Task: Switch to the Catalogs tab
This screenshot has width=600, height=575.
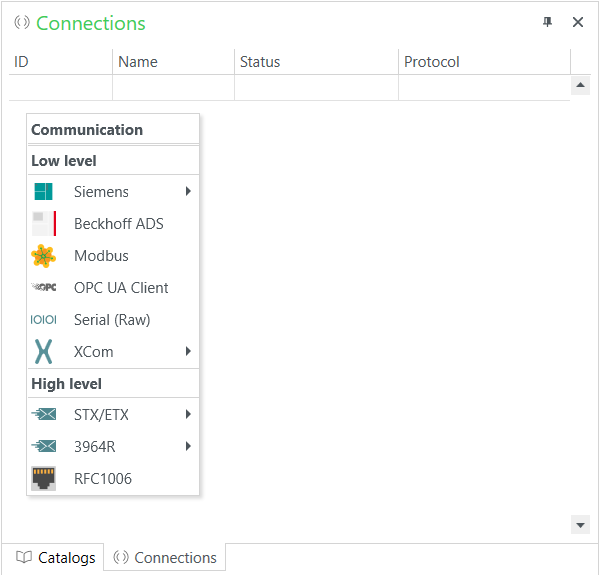Action: point(56,558)
